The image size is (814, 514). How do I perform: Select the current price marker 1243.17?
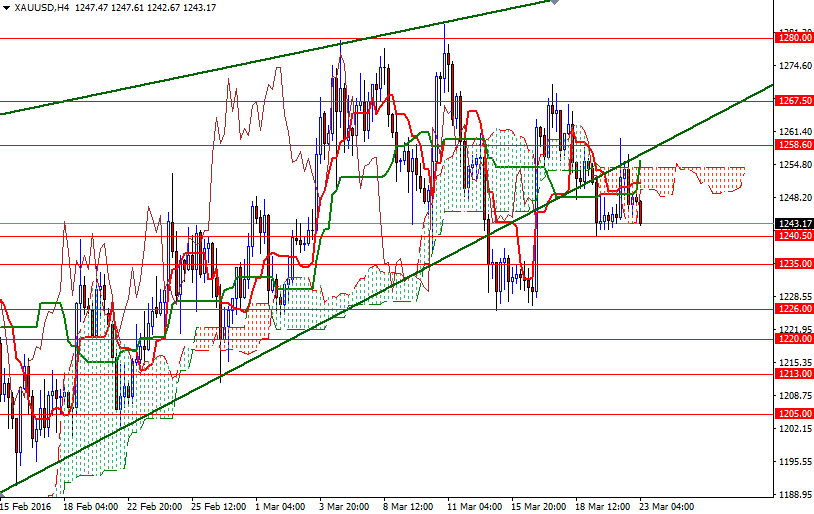pyautogui.click(x=792, y=223)
